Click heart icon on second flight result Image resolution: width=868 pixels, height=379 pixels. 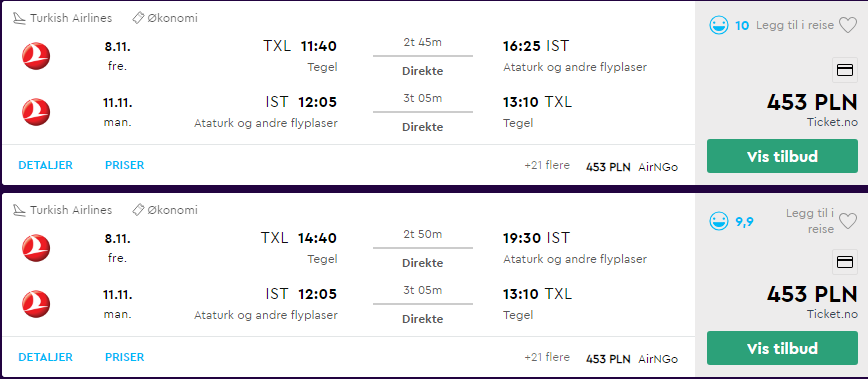[848, 221]
